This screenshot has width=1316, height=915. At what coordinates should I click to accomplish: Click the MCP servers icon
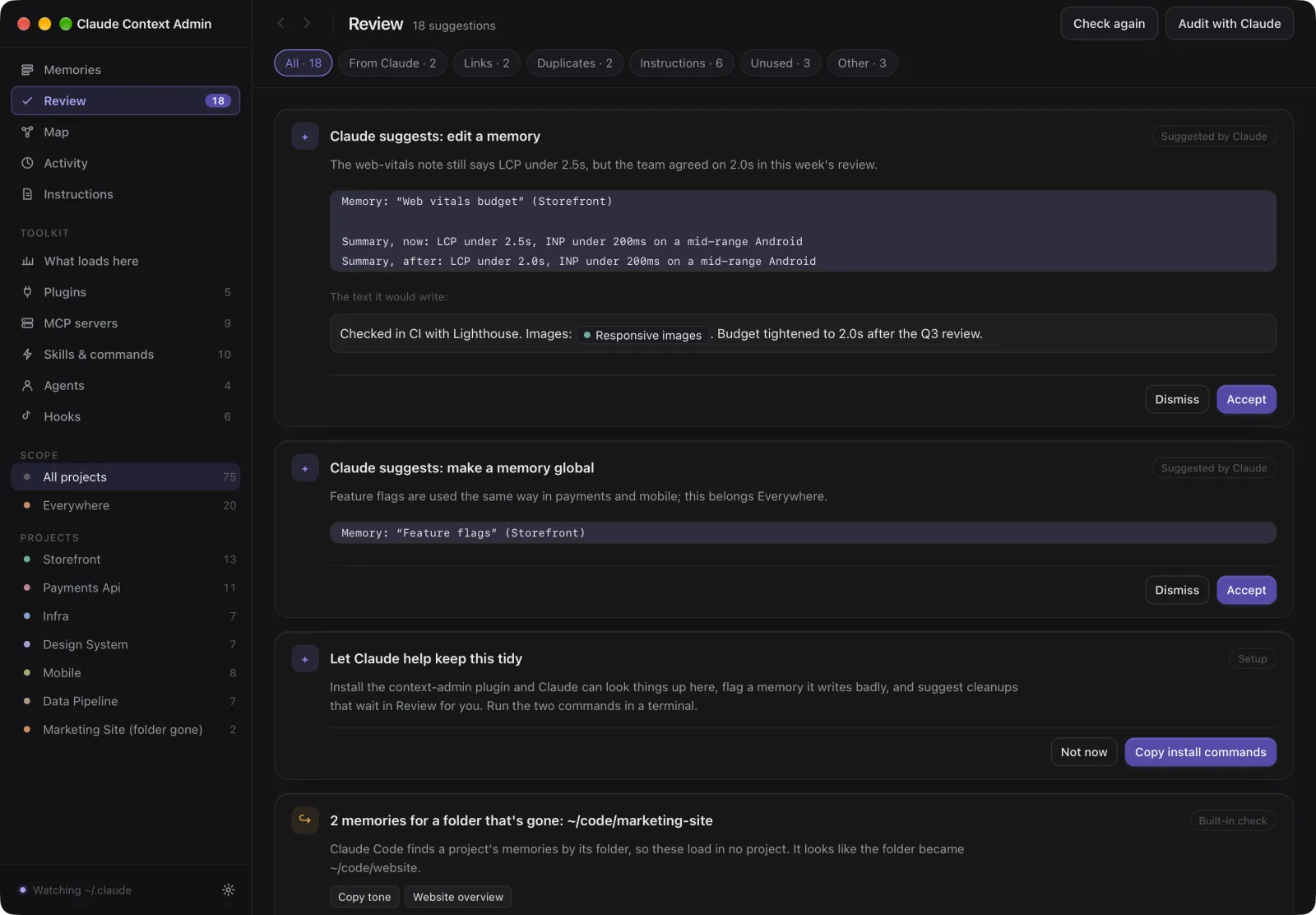click(x=27, y=323)
